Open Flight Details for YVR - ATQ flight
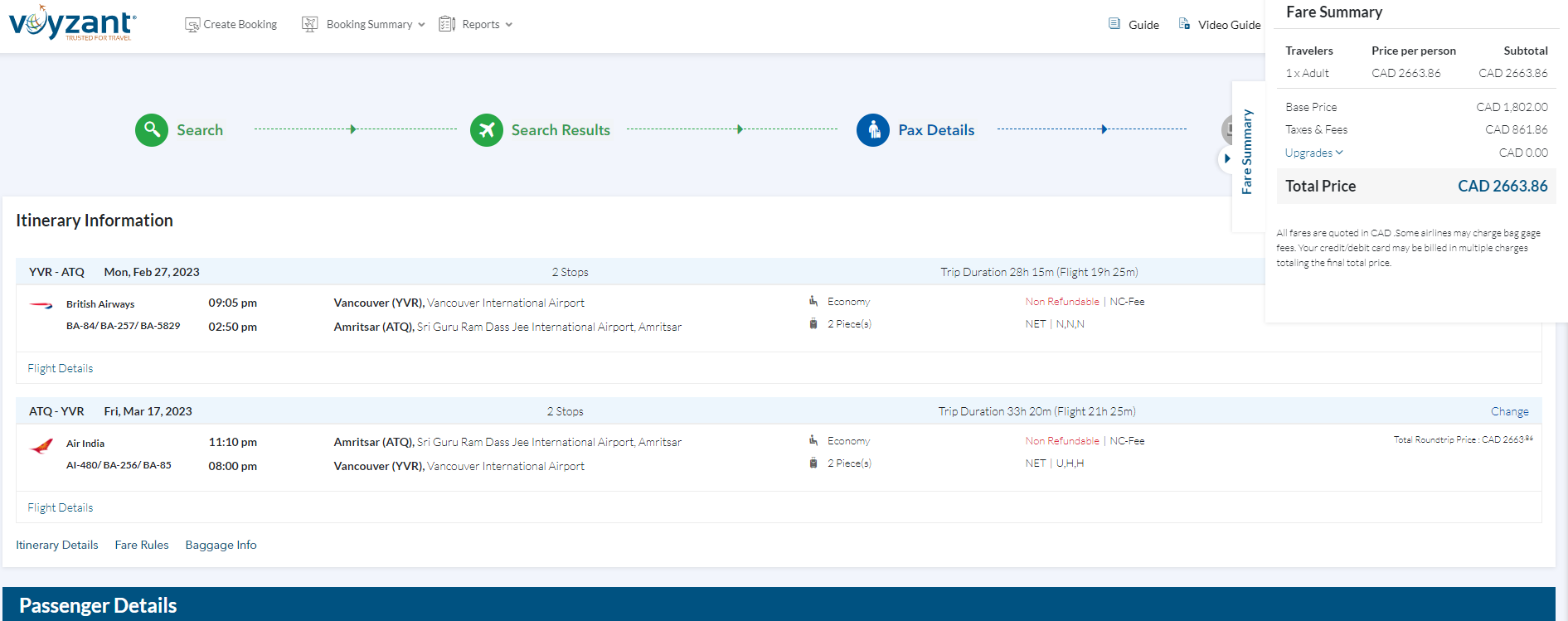Image resolution: width=1568 pixels, height=621 pixels. pos(61,368)
